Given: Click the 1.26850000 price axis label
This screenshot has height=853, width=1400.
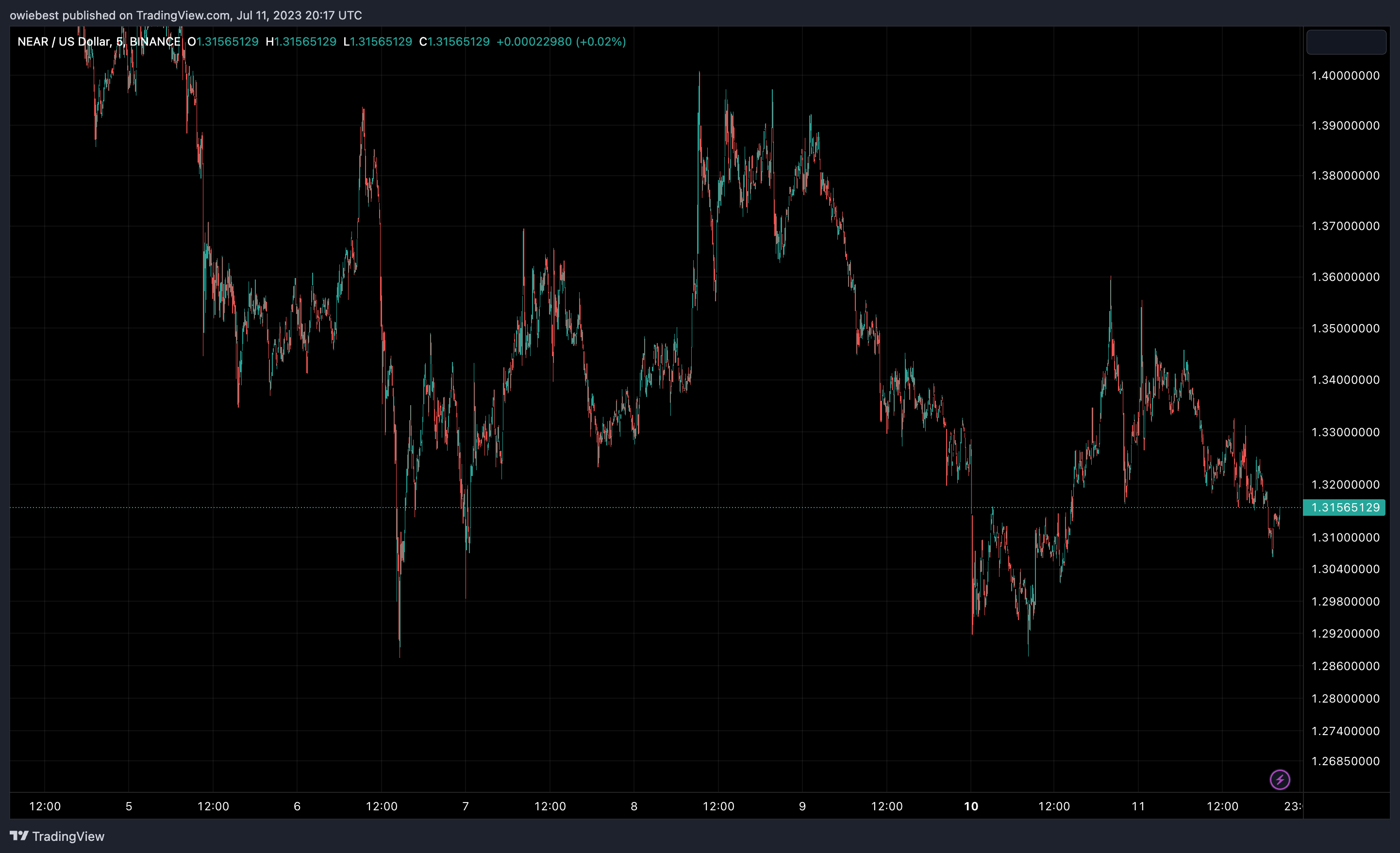Looking at the screenshot, I should click(x=1345, y=760).
